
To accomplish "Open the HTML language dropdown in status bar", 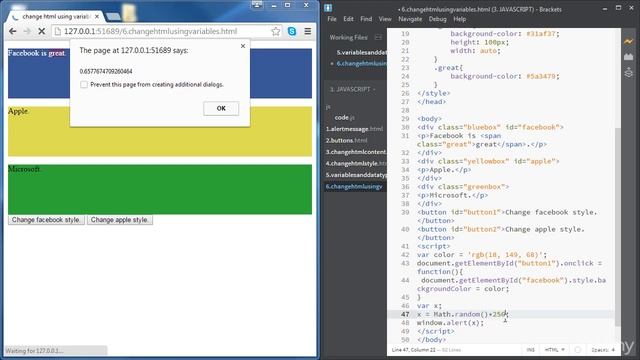I will pos(555,350).
